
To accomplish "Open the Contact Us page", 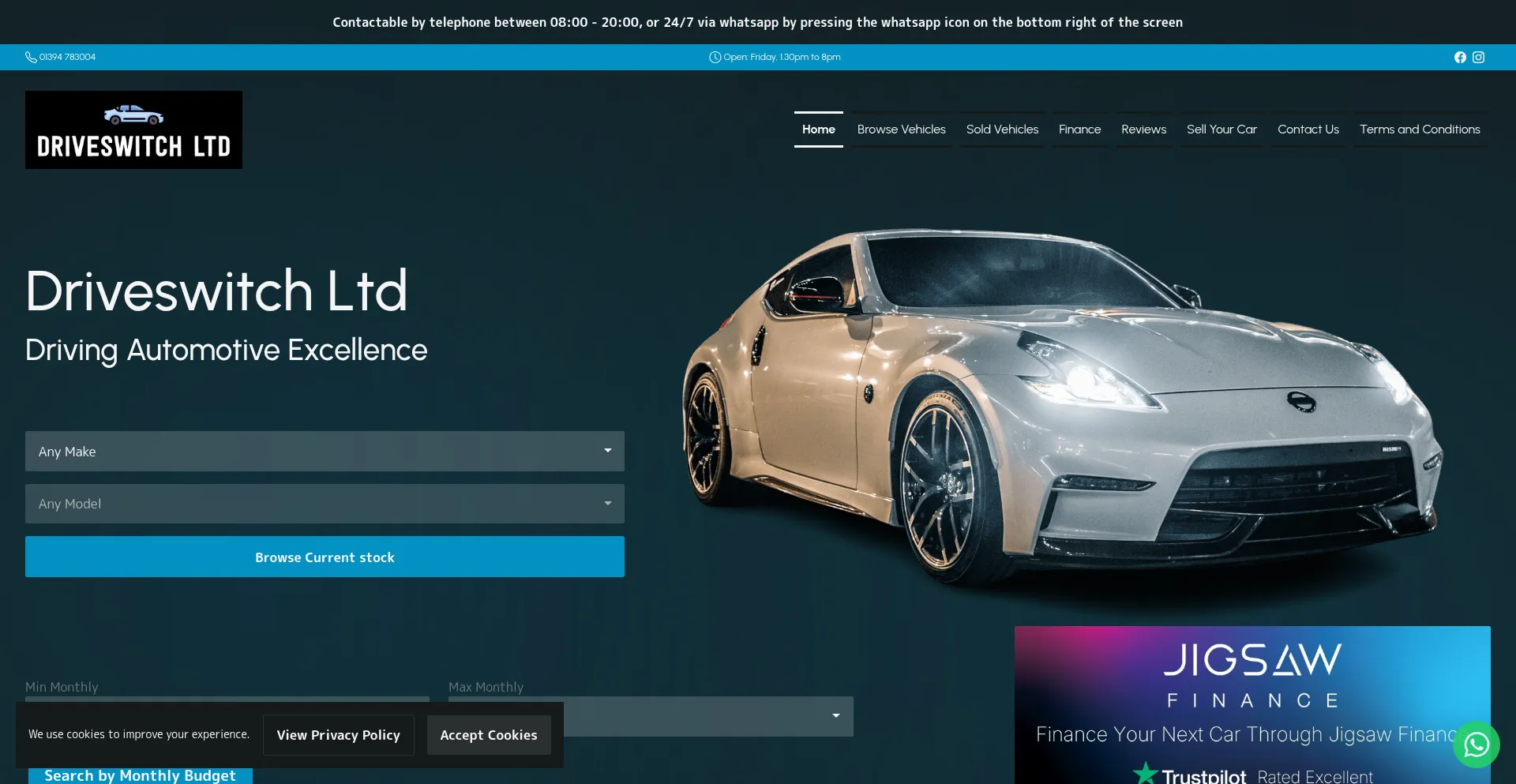I will (1308, 129).
